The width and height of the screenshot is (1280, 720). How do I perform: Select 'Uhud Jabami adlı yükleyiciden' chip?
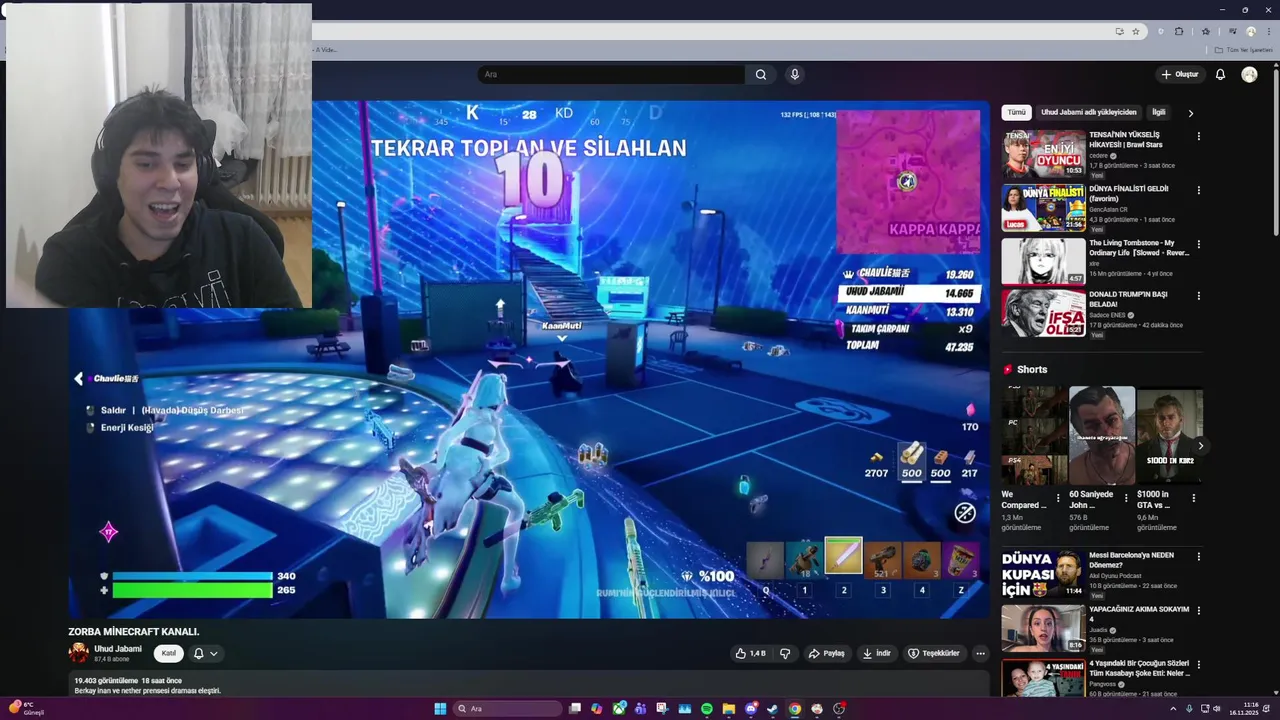click(x=1088, y=113)
